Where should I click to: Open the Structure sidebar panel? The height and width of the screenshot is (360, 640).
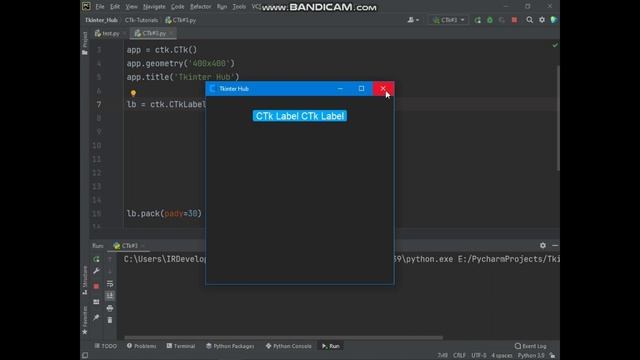[85, 280]
